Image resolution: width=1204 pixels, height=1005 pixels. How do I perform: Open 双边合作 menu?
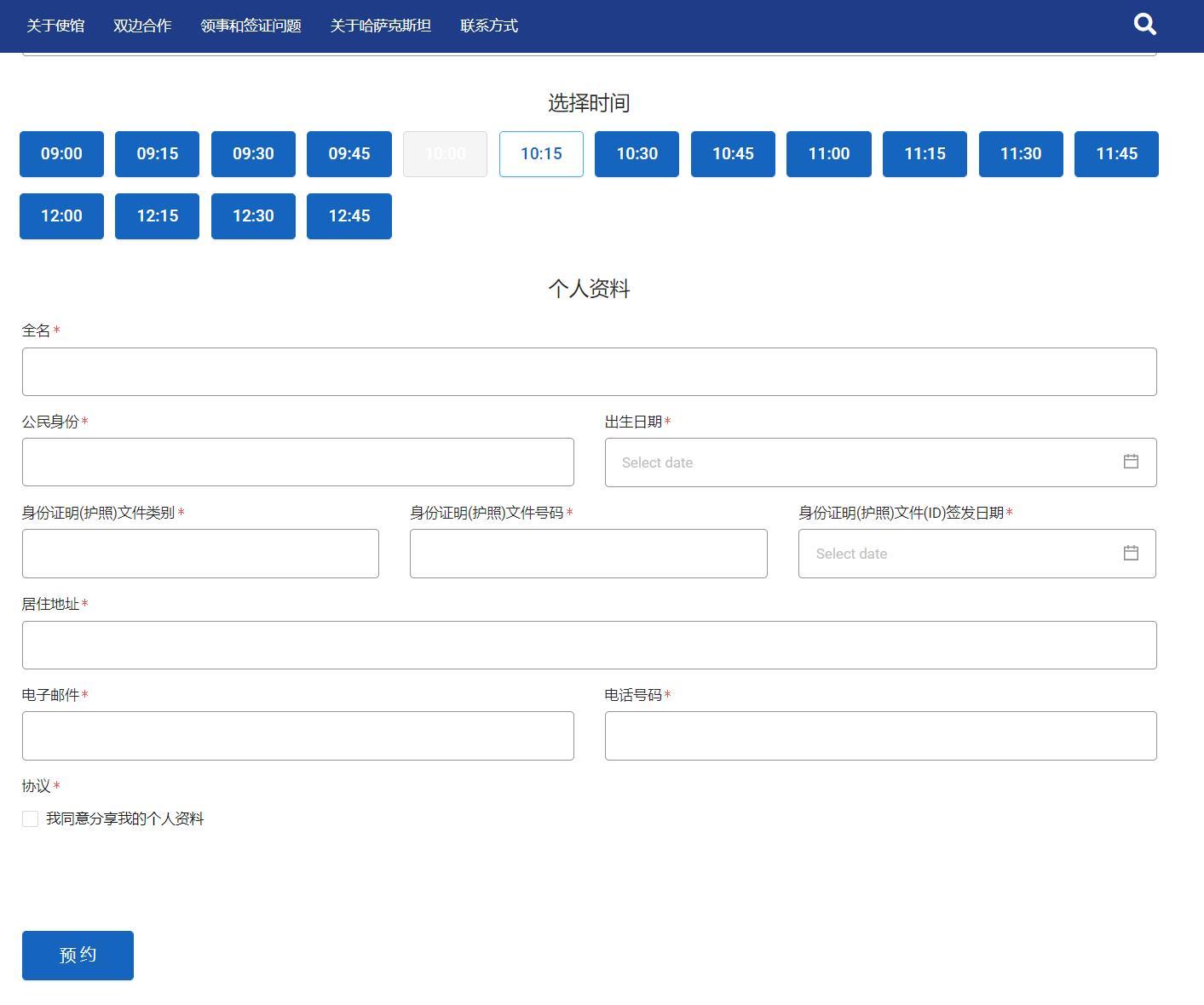[x=142, y=26]
